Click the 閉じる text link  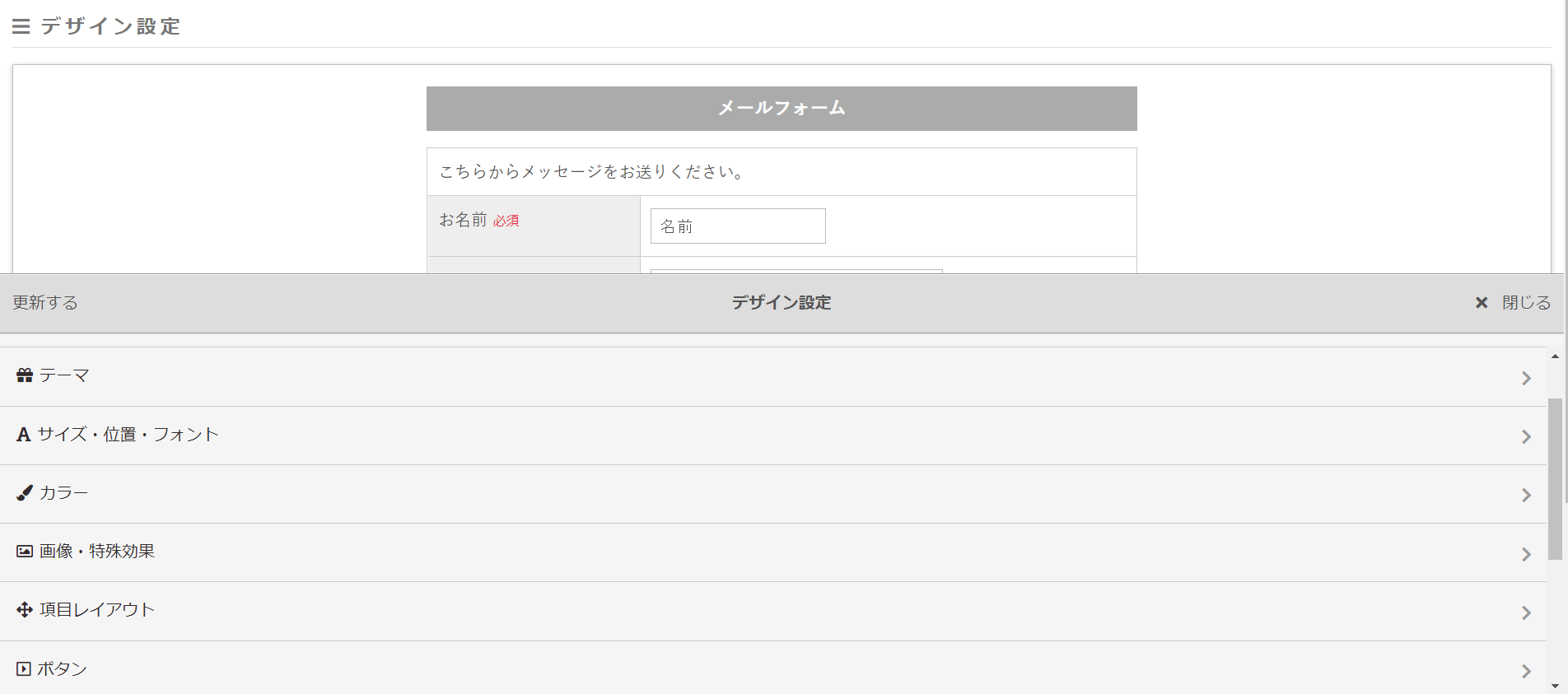(1526, 303)
